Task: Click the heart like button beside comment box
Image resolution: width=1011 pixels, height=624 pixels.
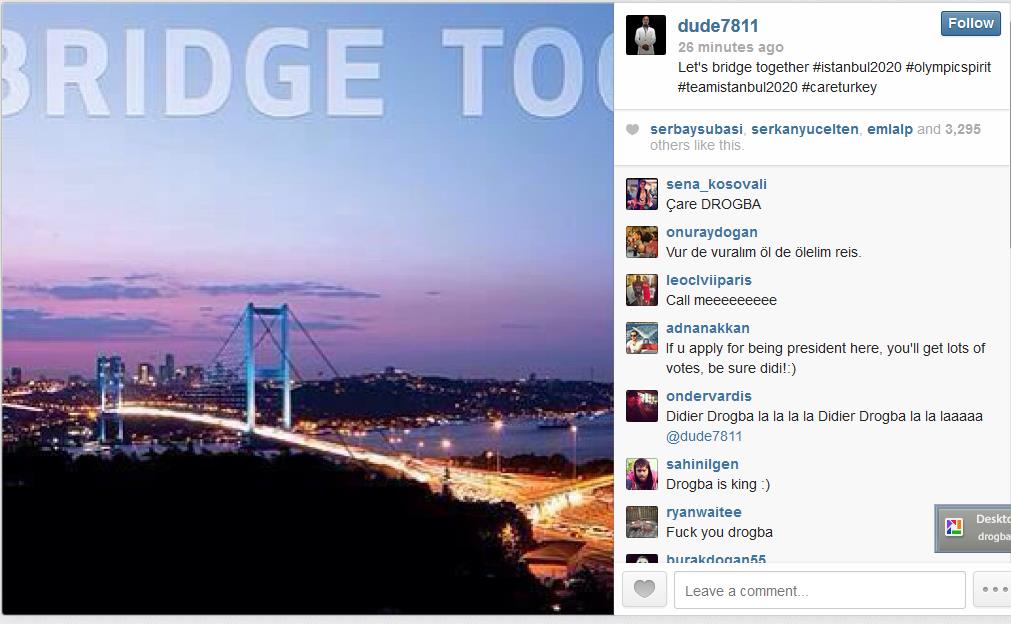Action: [x=644, y=589]
